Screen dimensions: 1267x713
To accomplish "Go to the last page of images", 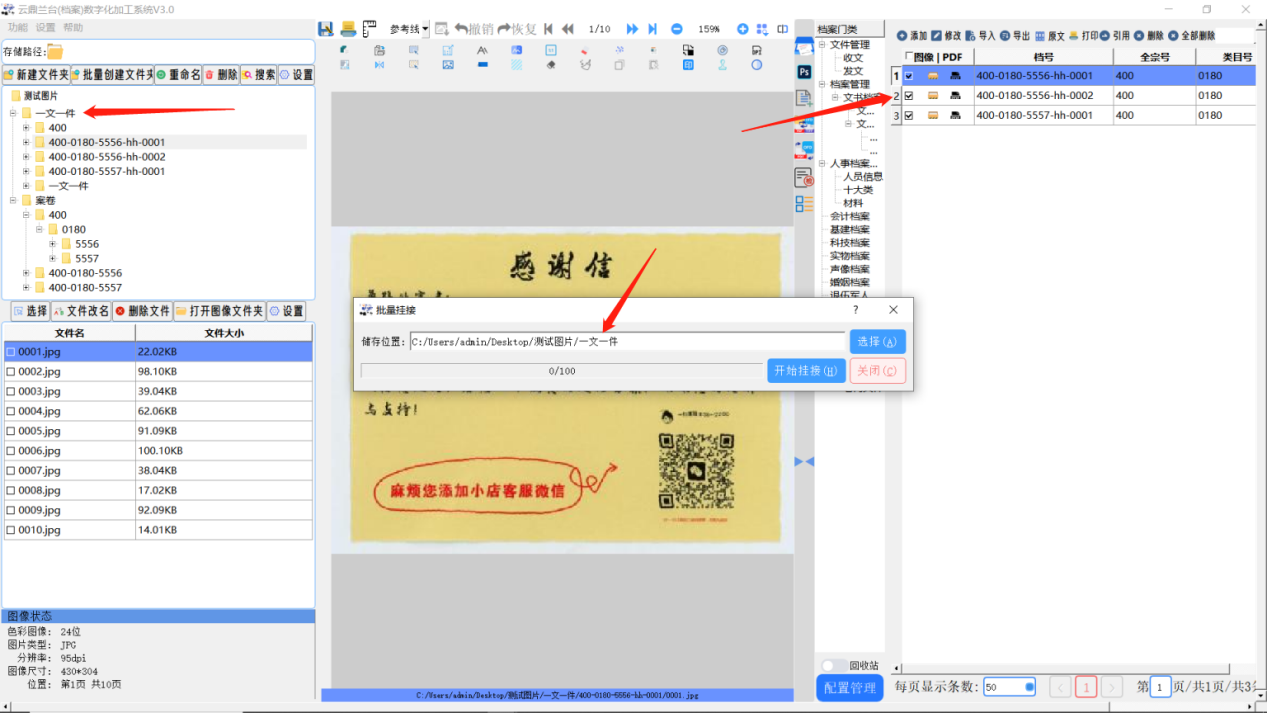I will click(x=653, y=29).
